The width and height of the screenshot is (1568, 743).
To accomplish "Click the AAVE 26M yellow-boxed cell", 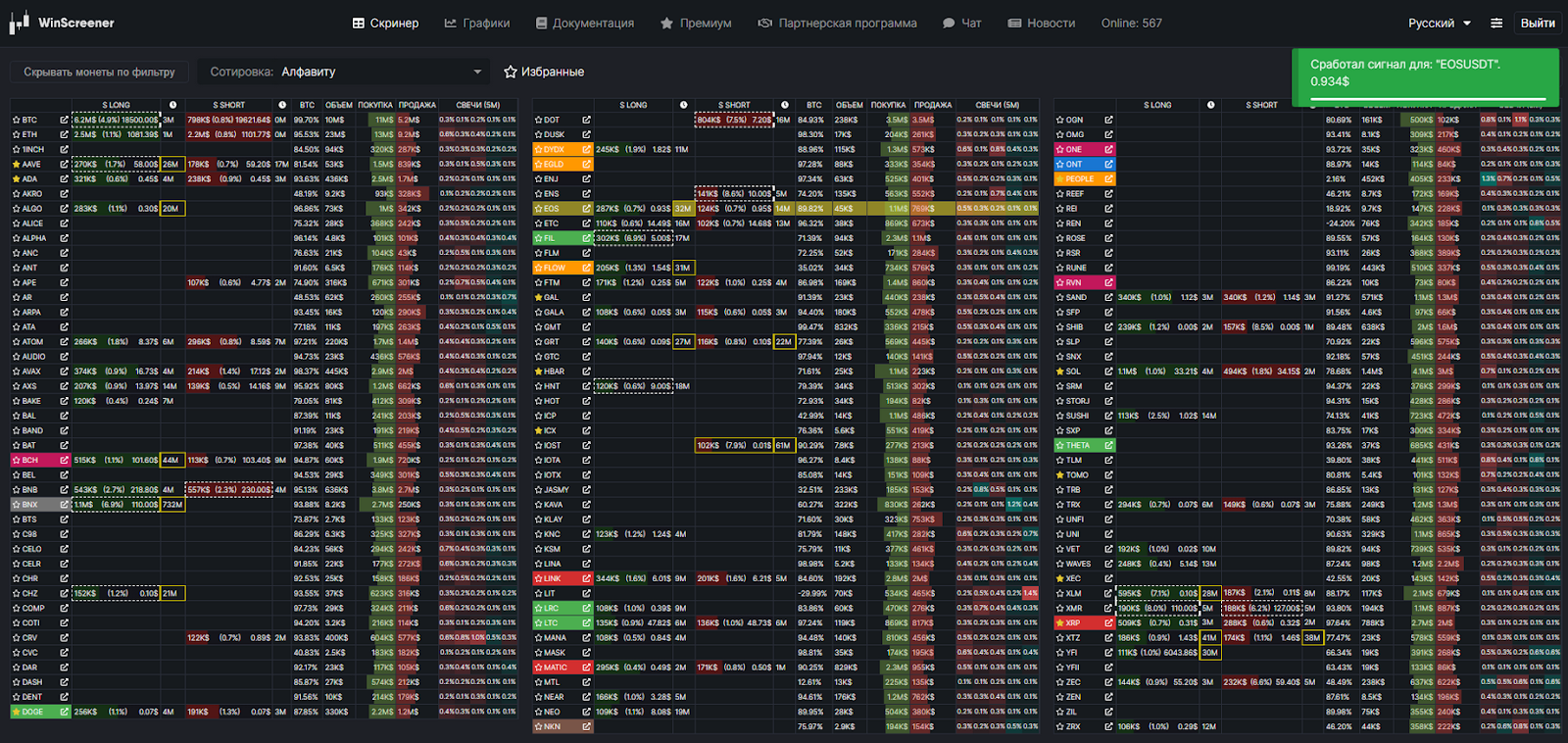I will (x=171, y=165).
